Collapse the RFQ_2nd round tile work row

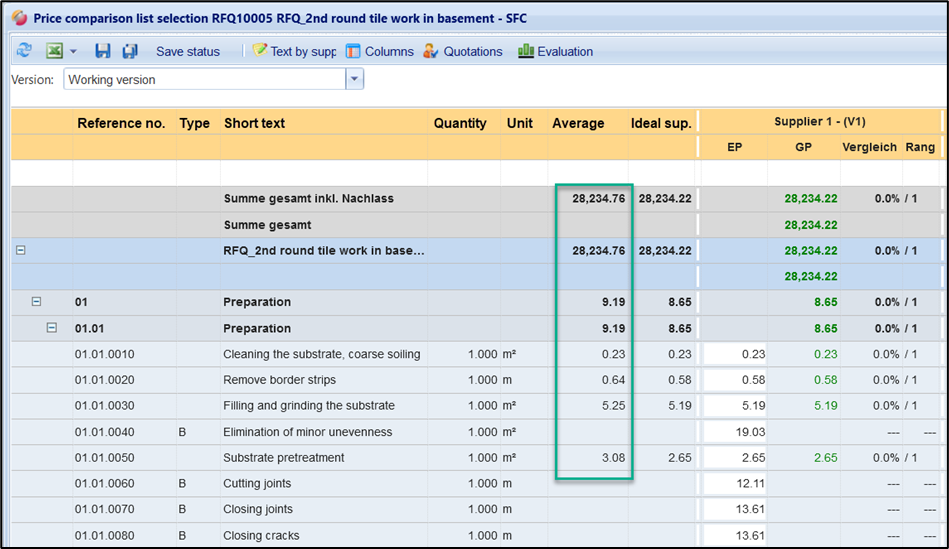click(21, 251)
